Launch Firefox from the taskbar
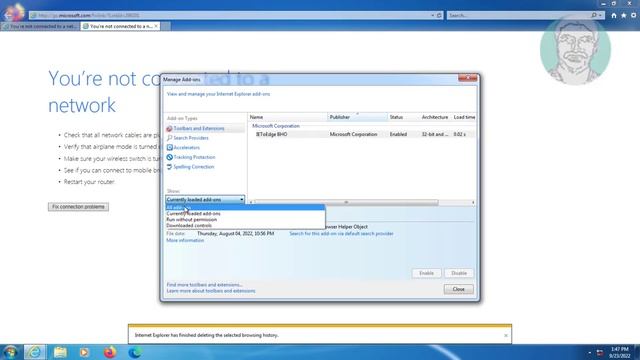The width and height of the screenshot is (640, 360). pos(109,352)
